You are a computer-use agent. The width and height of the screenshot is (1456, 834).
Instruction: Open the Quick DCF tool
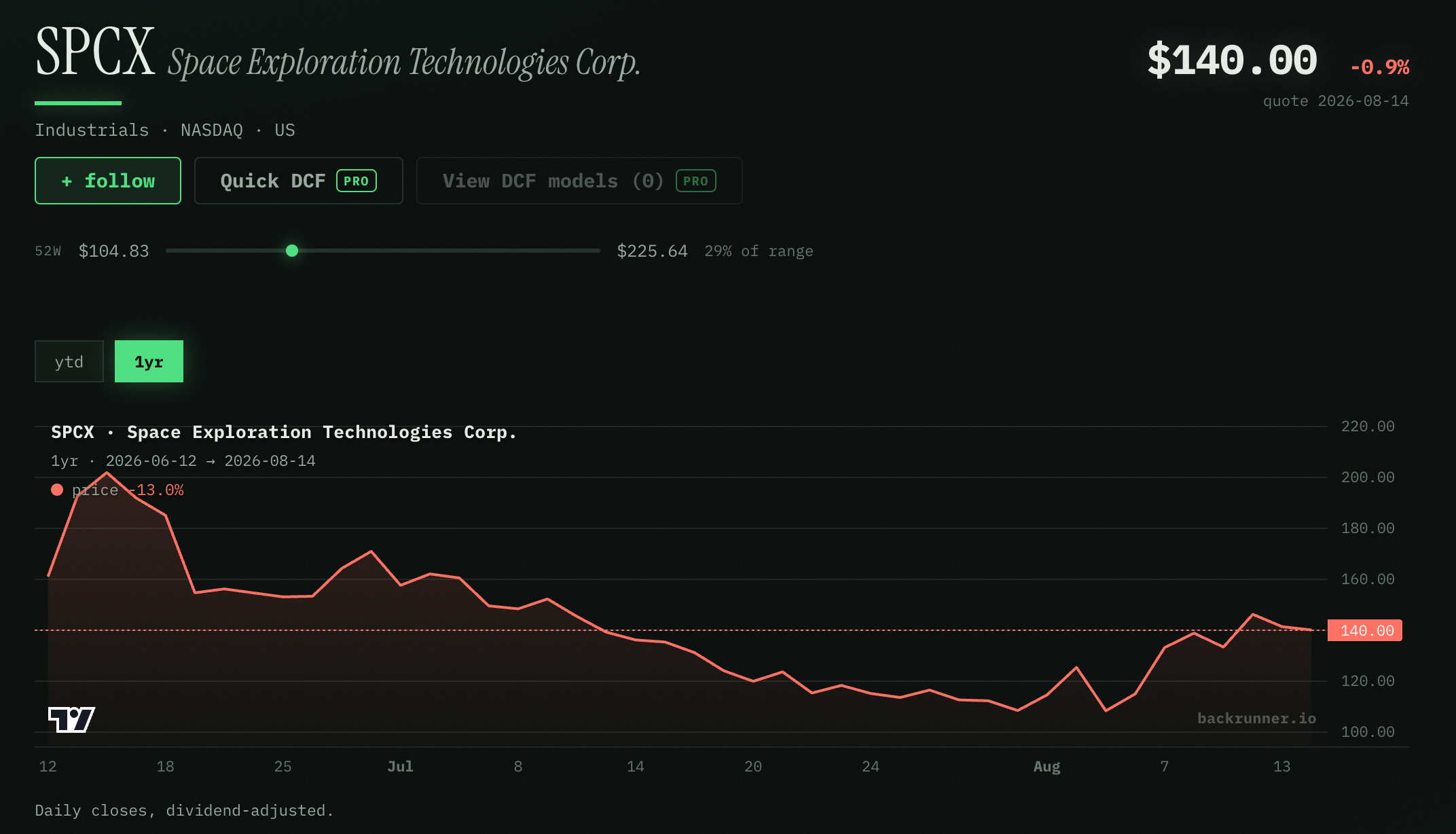299,181
